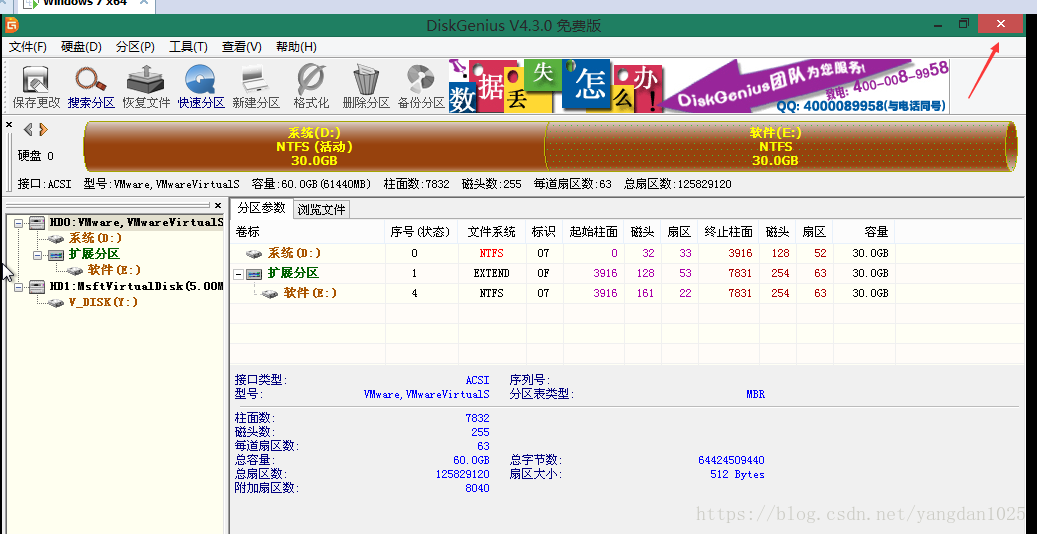1037x534 pixels.
Task: Go to next disk with right arrow
Action: tap(43, 129)
